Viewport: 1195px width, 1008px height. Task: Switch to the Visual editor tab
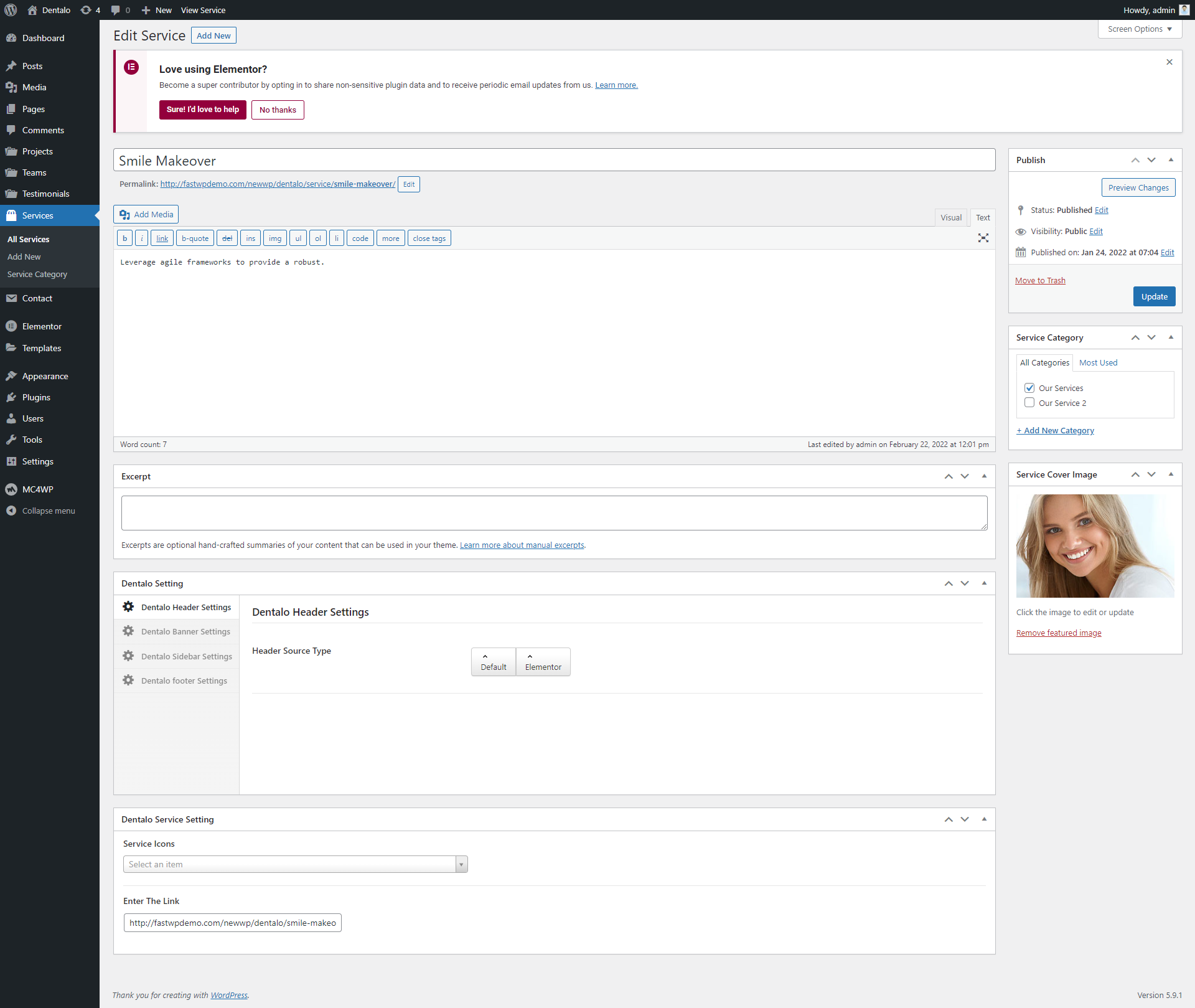pos(950,217)
